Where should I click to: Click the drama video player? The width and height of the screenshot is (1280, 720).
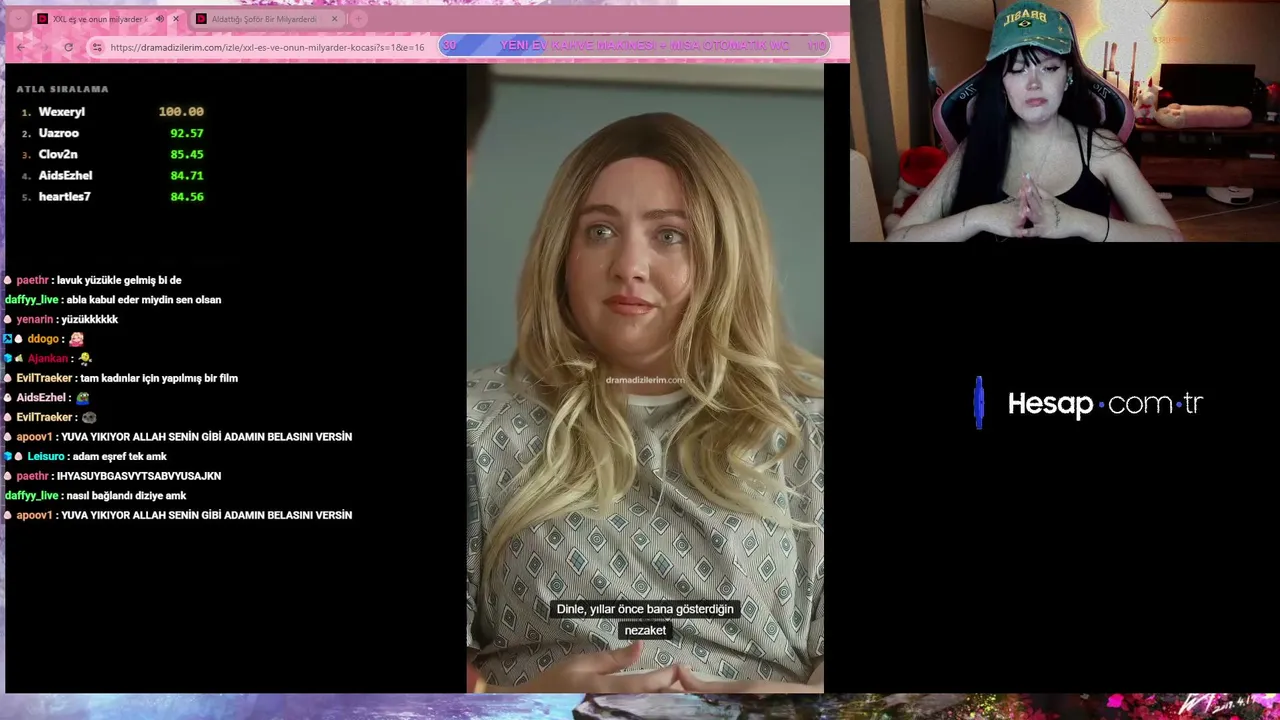point(645,378)
